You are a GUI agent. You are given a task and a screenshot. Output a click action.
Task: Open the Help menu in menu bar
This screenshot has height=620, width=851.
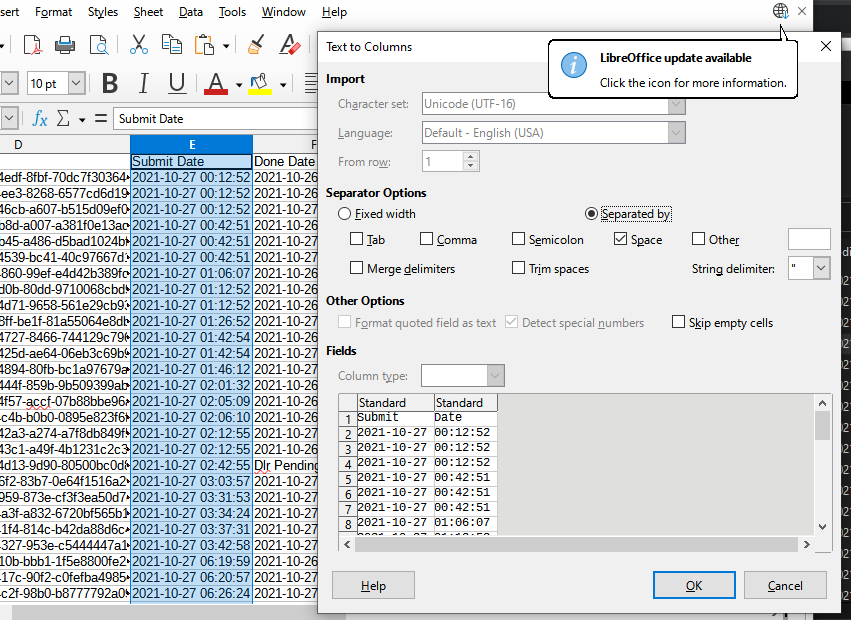[x=334, y=12]
